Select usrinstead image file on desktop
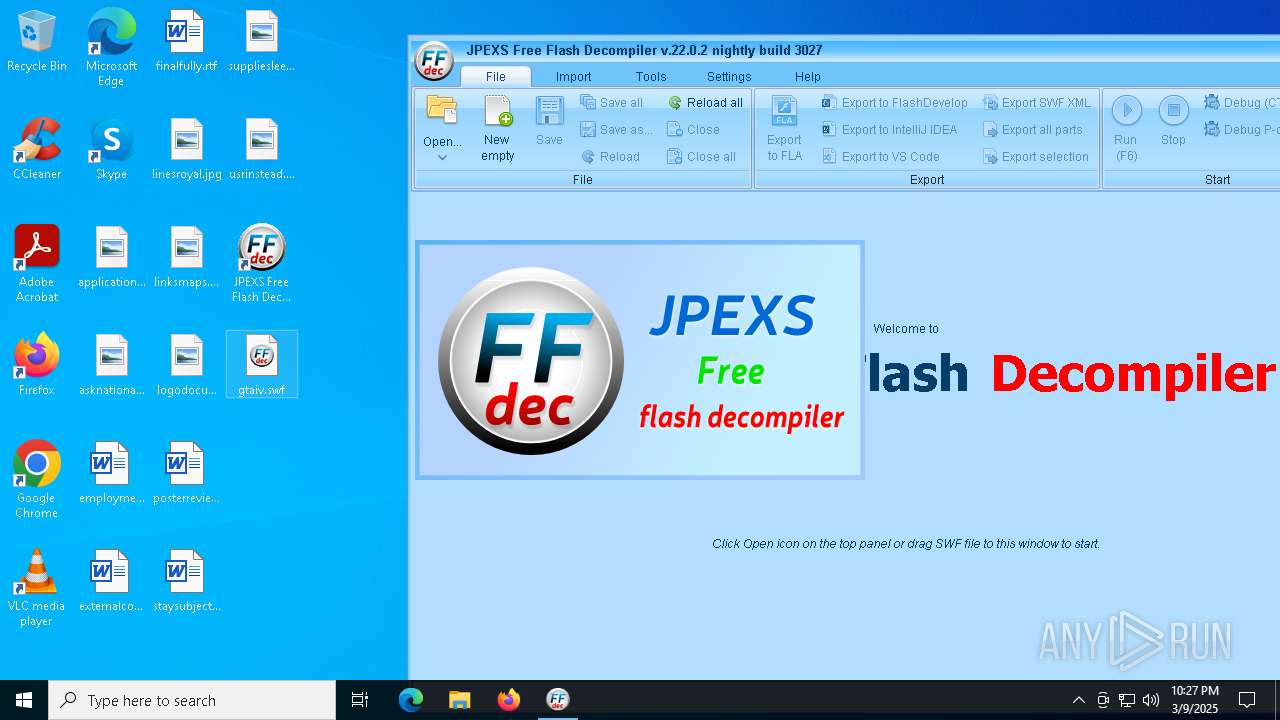Viewport: 1280px width, 720px height. point(261,149)
